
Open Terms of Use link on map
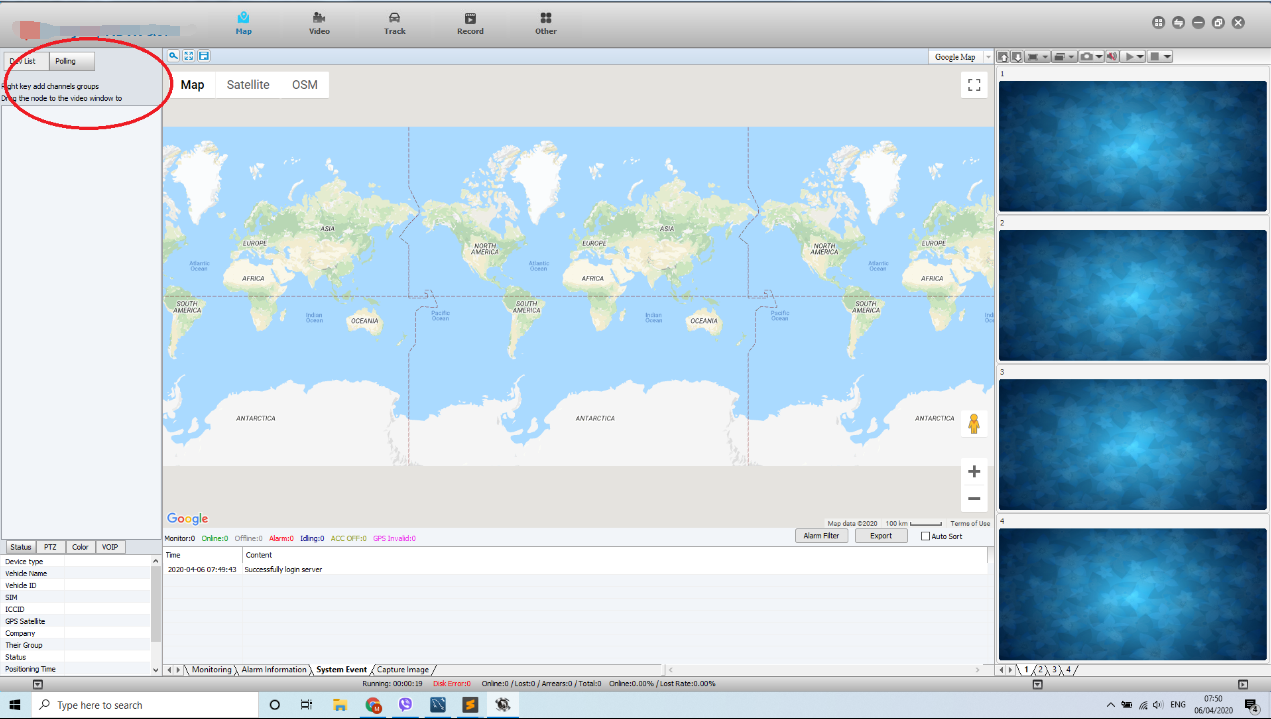coord(970,523)
